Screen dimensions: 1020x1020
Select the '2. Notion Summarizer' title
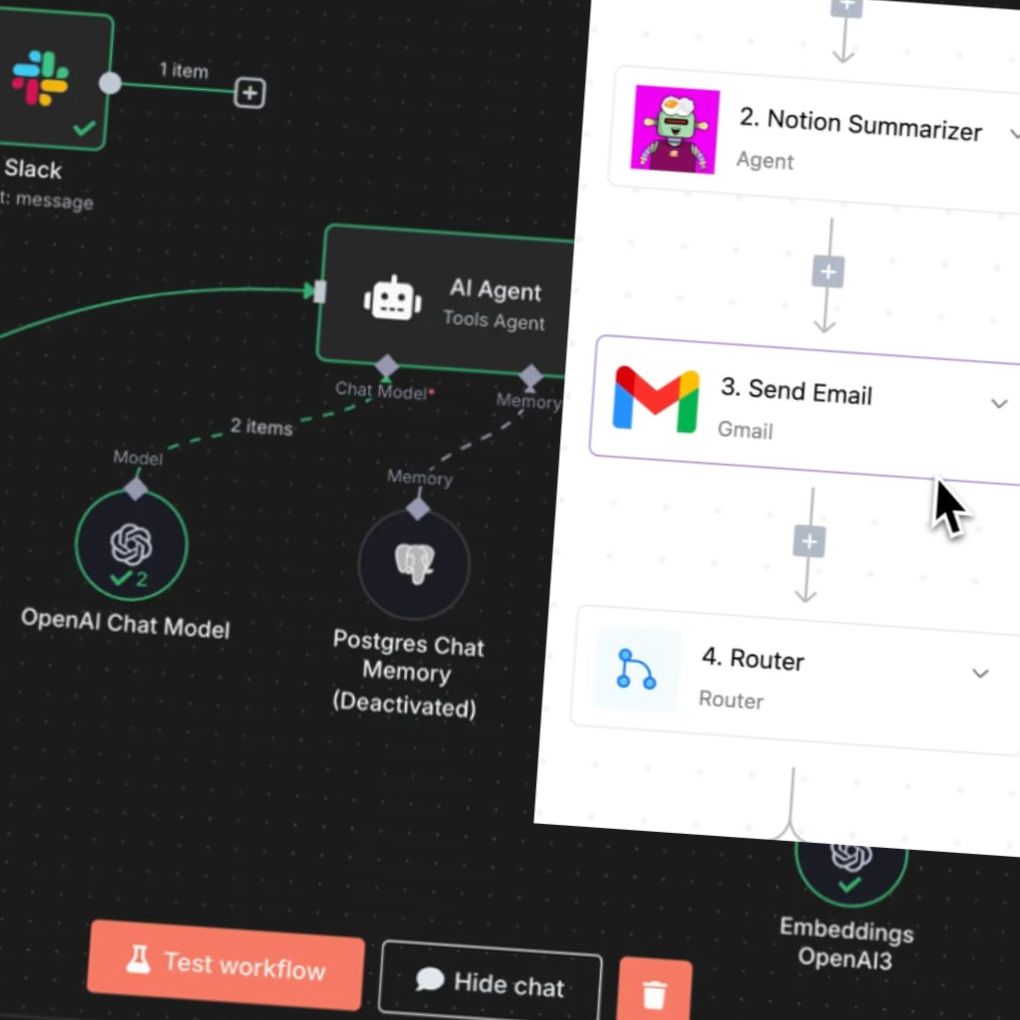point(861,125)
